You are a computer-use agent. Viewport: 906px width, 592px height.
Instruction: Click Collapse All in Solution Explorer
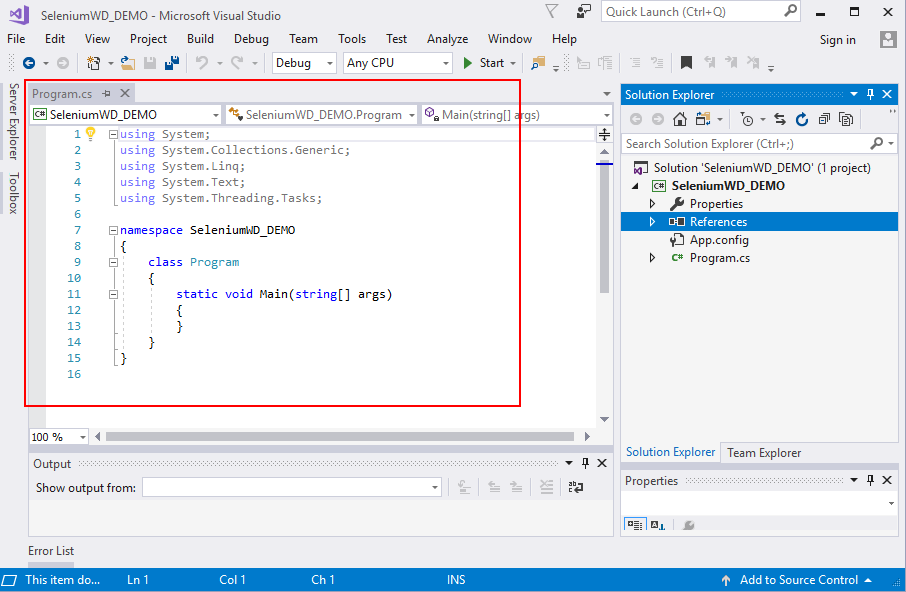click(x=824, y=119)
